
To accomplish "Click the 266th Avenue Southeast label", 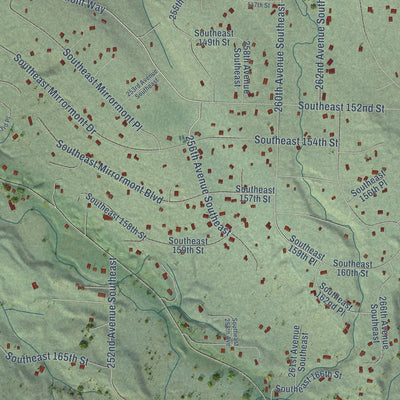I will [x=380, y=323].
